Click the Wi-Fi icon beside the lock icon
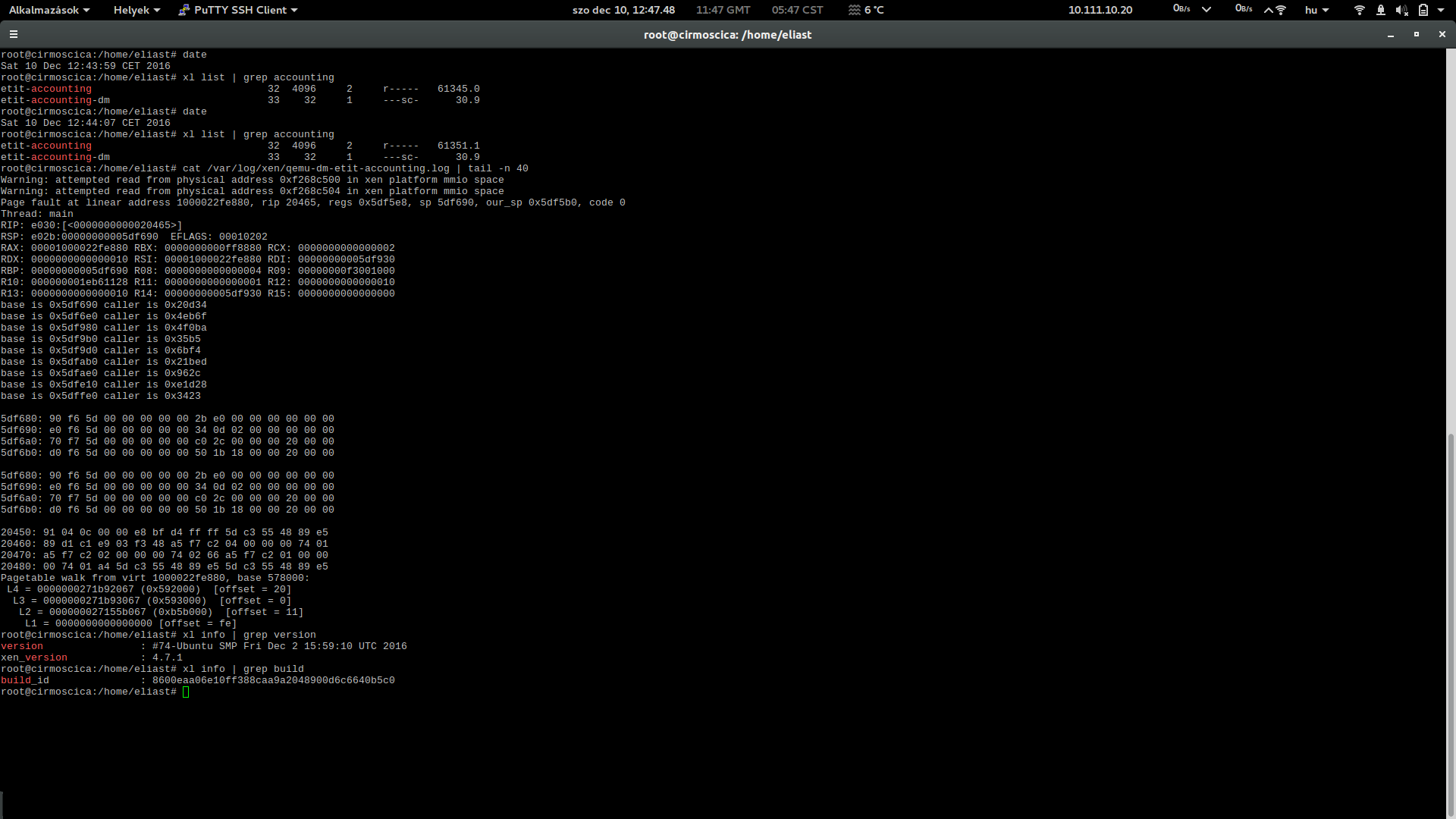This screenshot has width=1456, height=819. pyautogui.click(x=1359, y=10)
